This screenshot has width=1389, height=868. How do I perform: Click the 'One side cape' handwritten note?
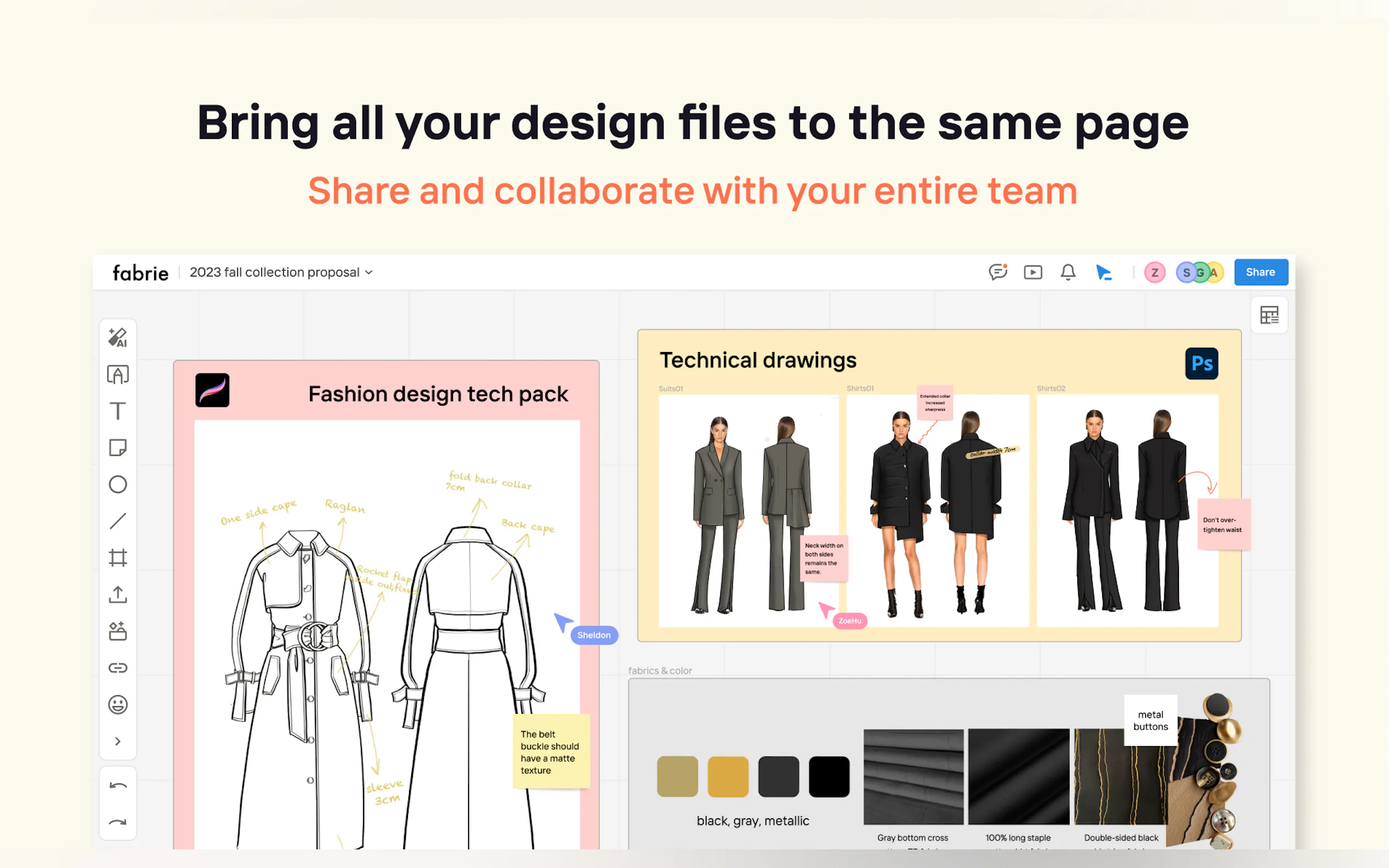(x=259, y=512)
